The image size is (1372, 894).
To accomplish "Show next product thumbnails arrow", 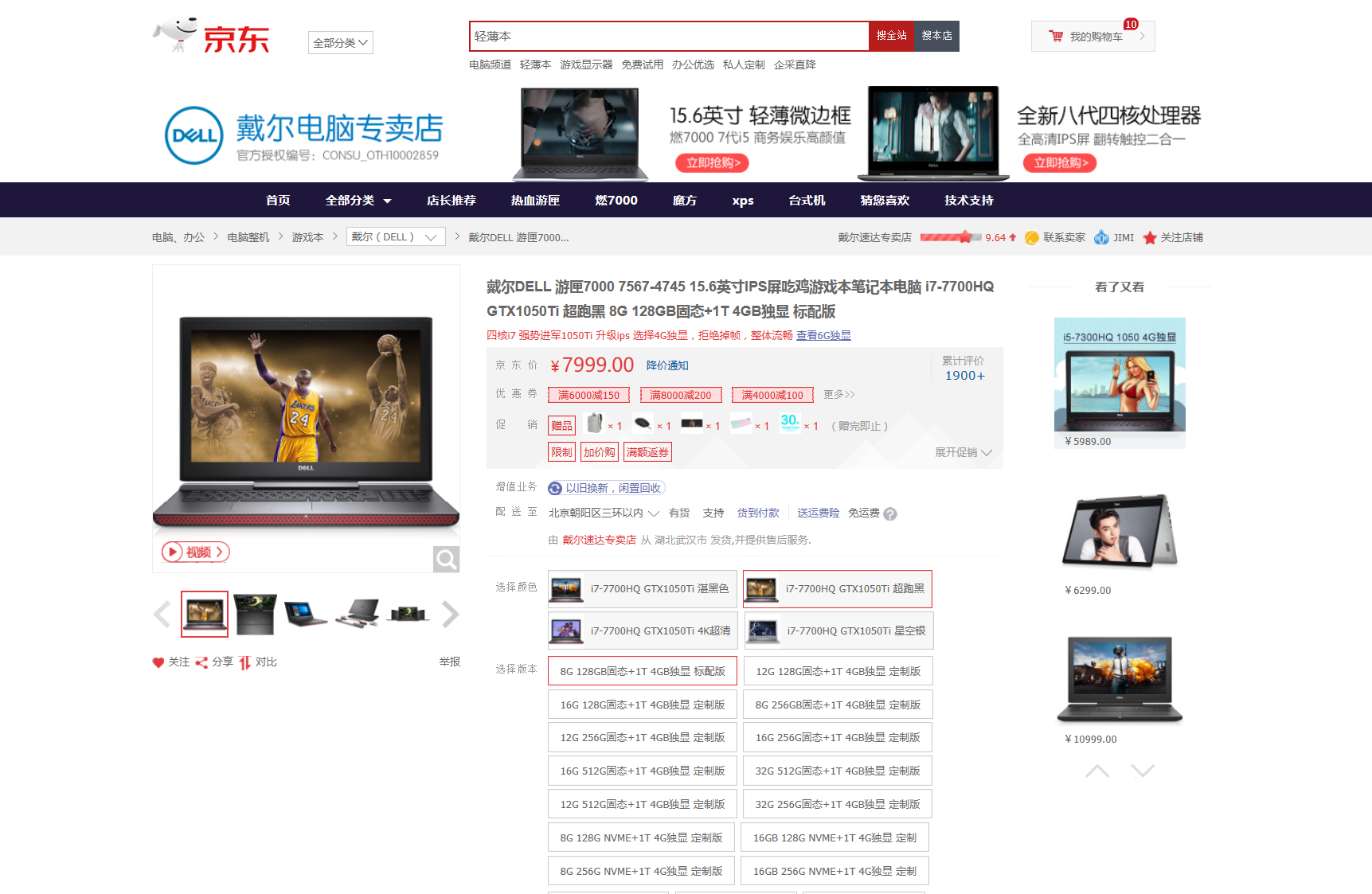I will pyautogui.click(x=450, y=614).
